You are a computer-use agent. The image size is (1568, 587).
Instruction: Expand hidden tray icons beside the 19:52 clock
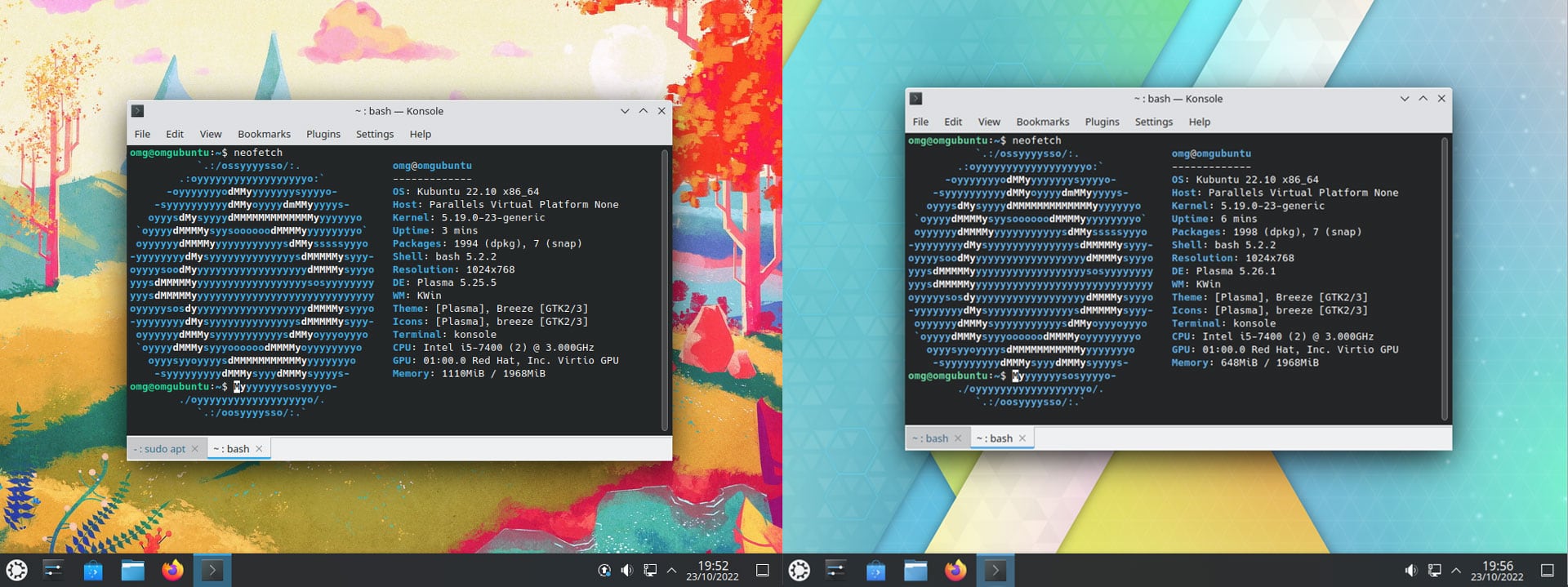671,571
